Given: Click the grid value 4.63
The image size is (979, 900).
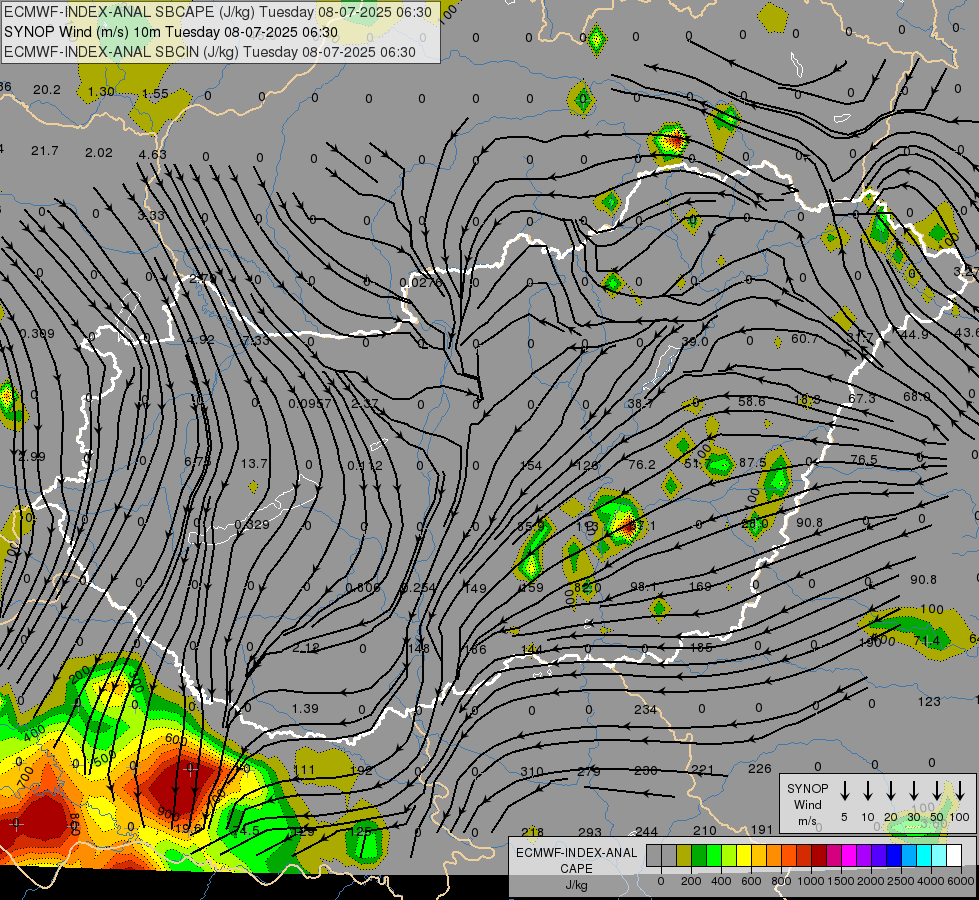Looking at the screenshot, I should pos(152,154).
